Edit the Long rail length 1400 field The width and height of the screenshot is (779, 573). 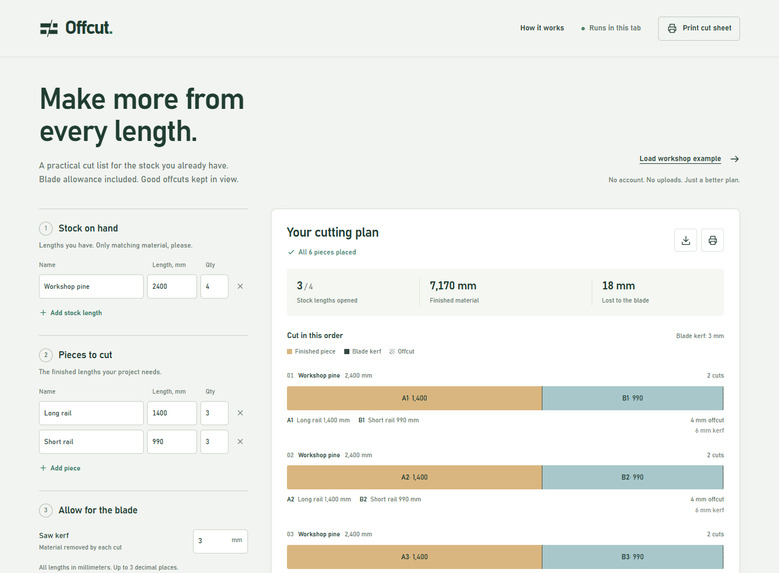pyautogui.click(x=172, y=413)
